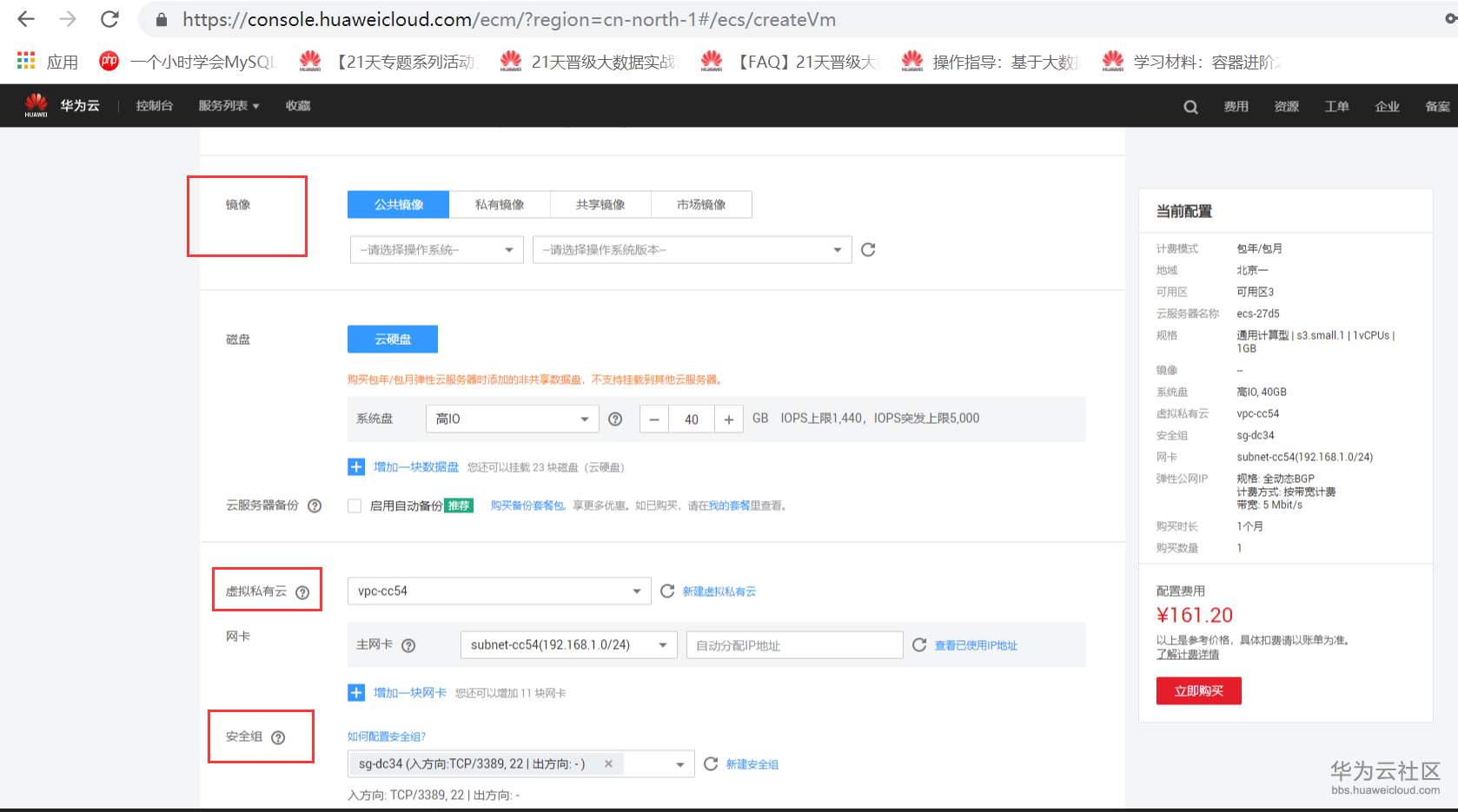The width and height of the screenshot is (1458, 812).
Task: Edit the system disk size value 40
Action: pos(692,419)
